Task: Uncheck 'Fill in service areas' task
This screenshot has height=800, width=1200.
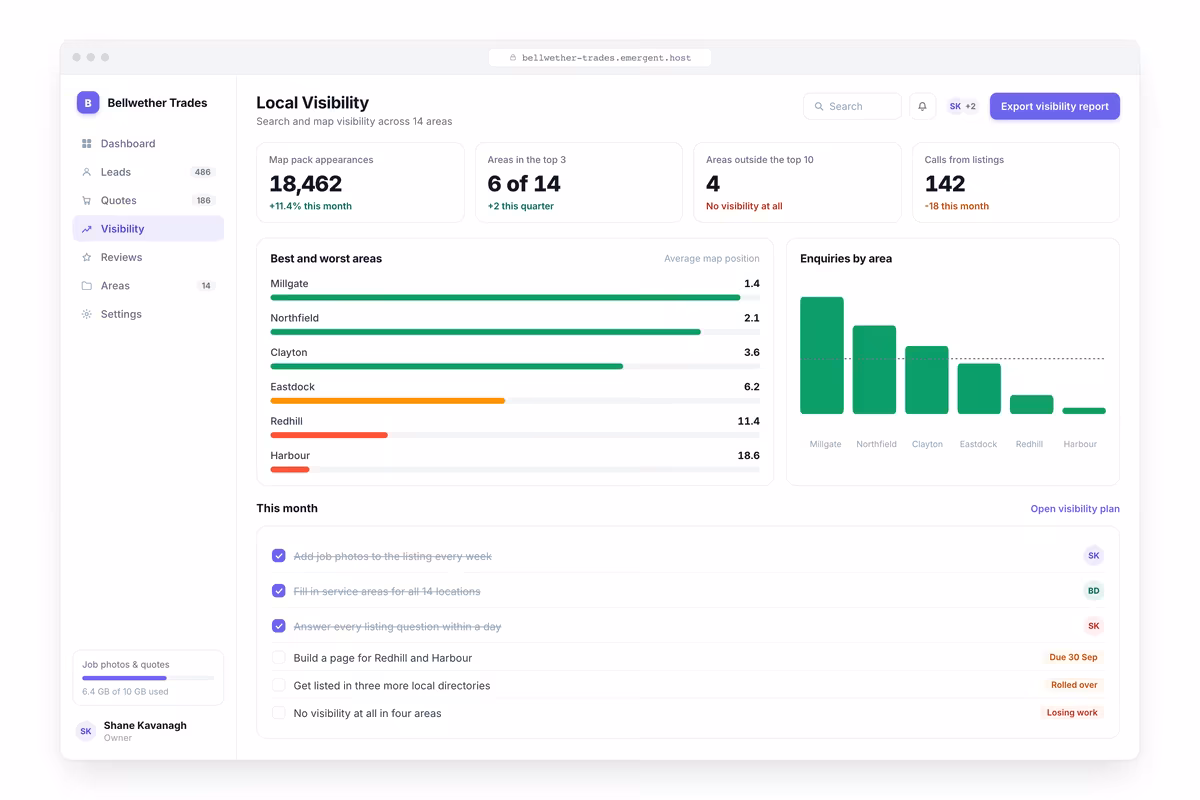Action: pyautogui.click(x=279, y=591)
